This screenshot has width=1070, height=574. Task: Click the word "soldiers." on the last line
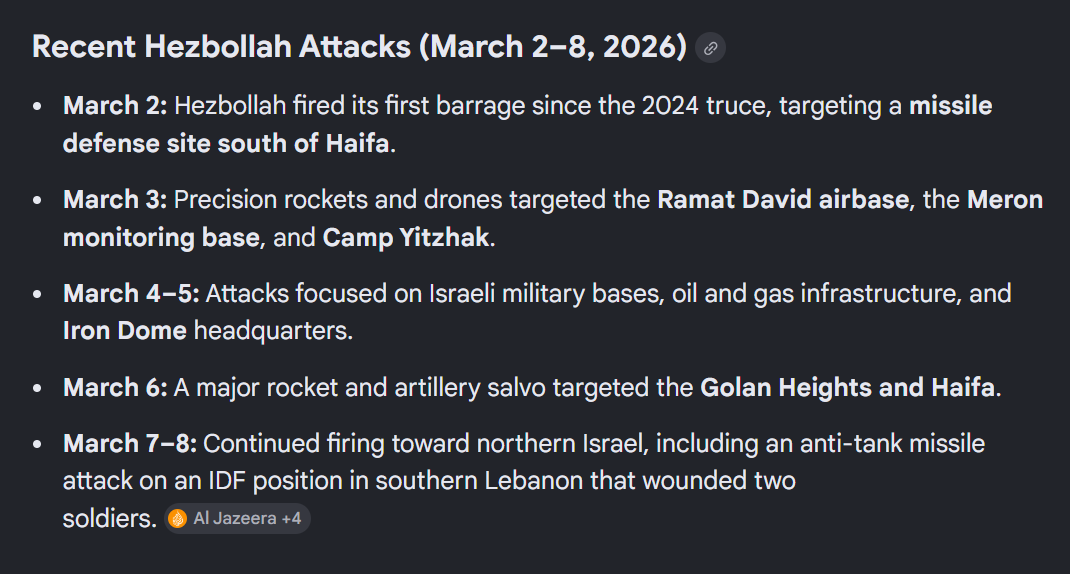pos(109,518)
